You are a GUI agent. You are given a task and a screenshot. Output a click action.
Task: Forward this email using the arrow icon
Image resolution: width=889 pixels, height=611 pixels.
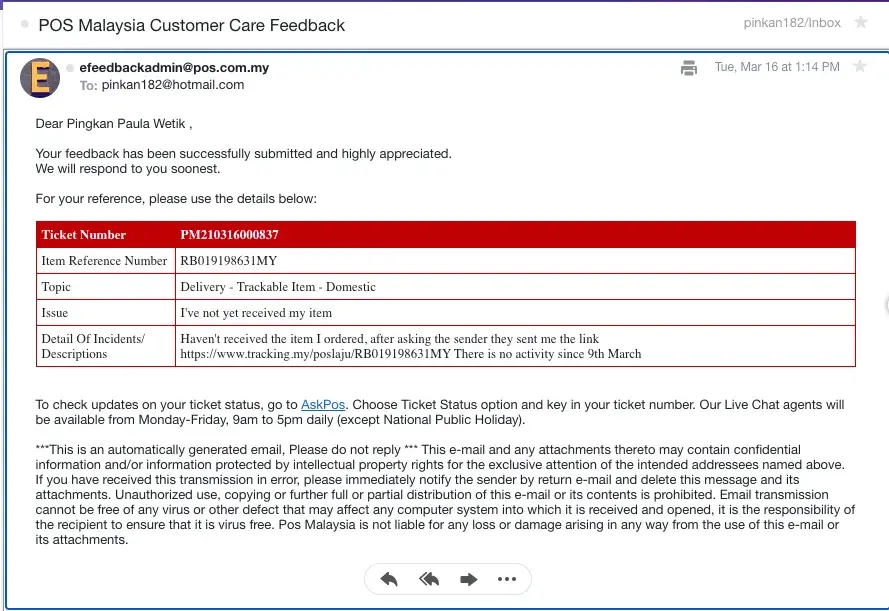(468, 579)
